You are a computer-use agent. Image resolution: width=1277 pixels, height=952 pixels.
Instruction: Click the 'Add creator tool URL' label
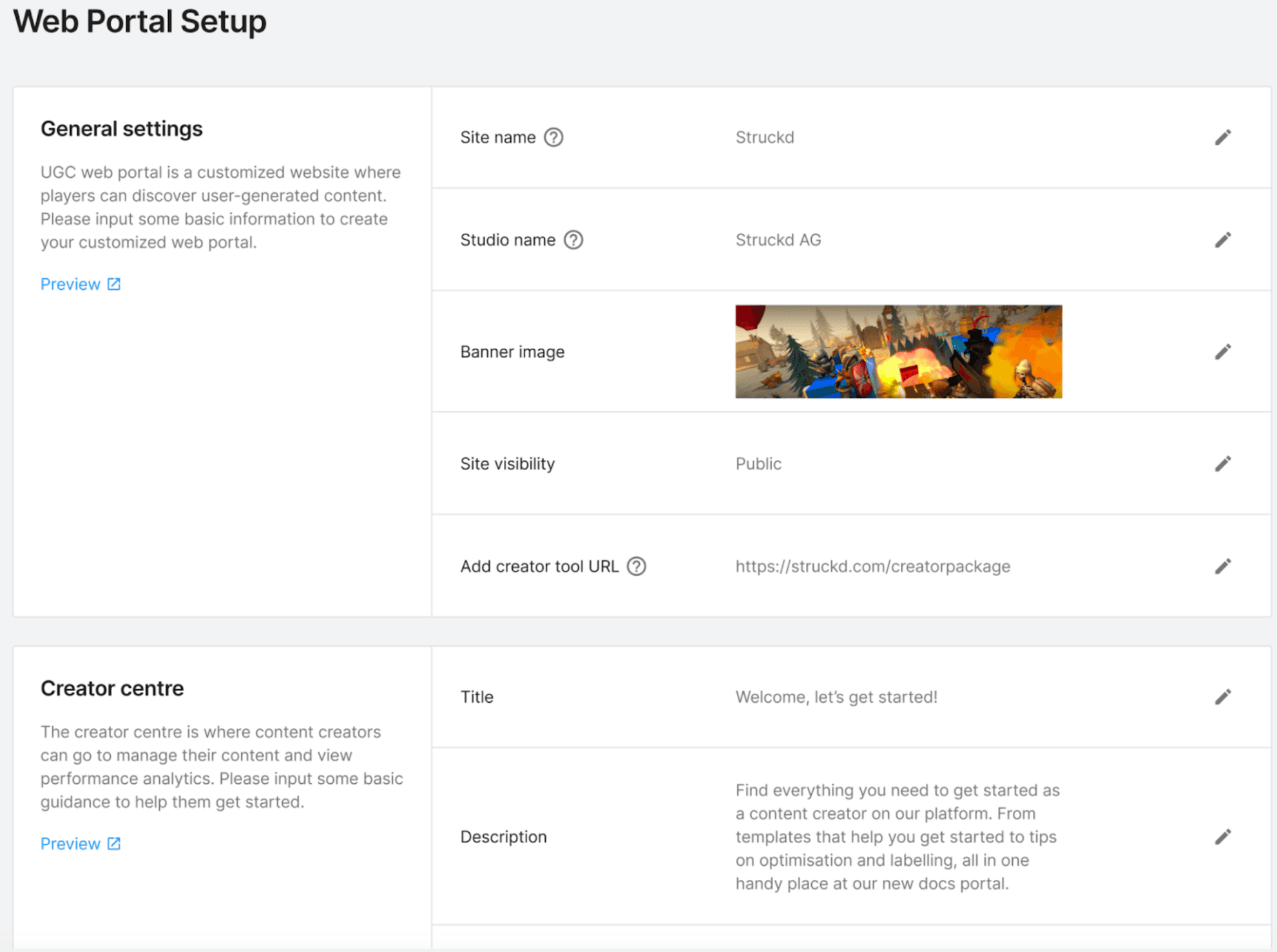[539, 566]
